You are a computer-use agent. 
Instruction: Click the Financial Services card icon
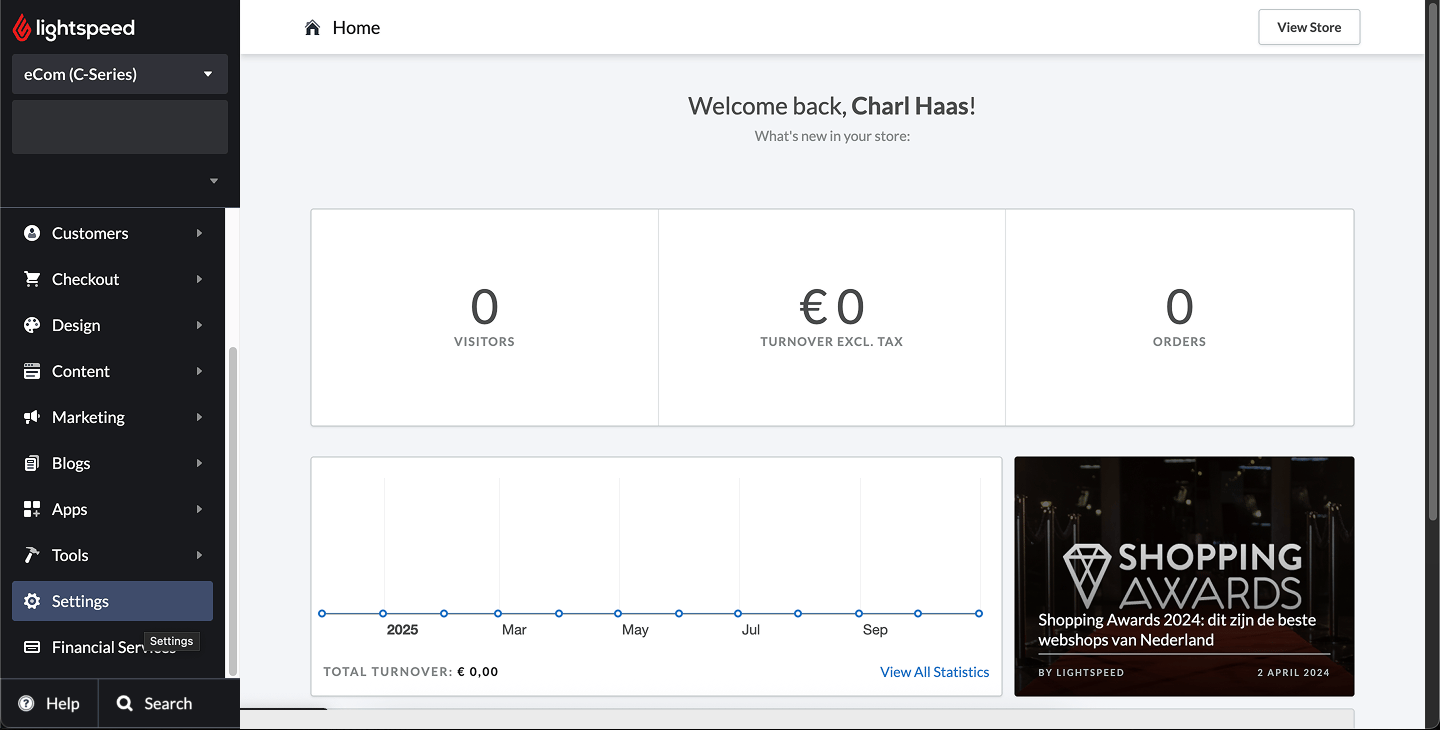click(x=32, y=647)
